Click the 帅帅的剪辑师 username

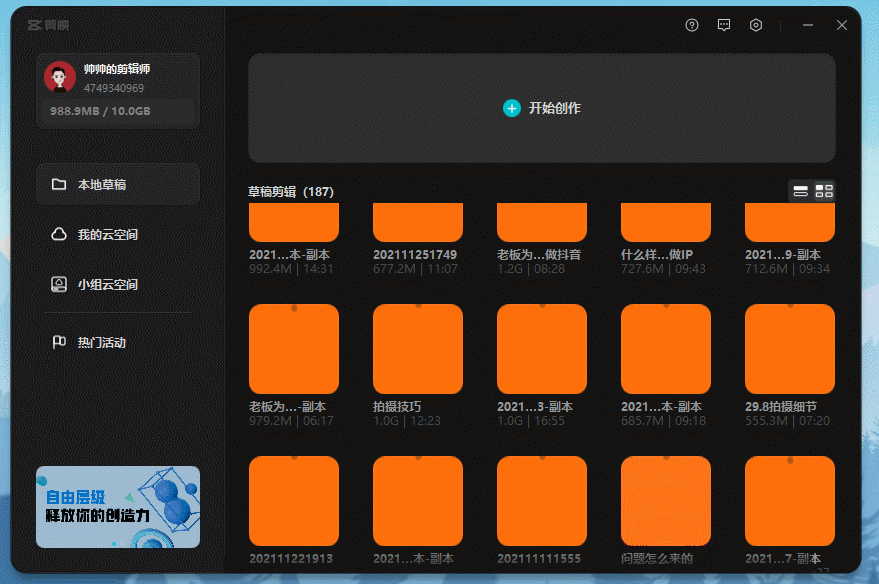click(117, 70)
